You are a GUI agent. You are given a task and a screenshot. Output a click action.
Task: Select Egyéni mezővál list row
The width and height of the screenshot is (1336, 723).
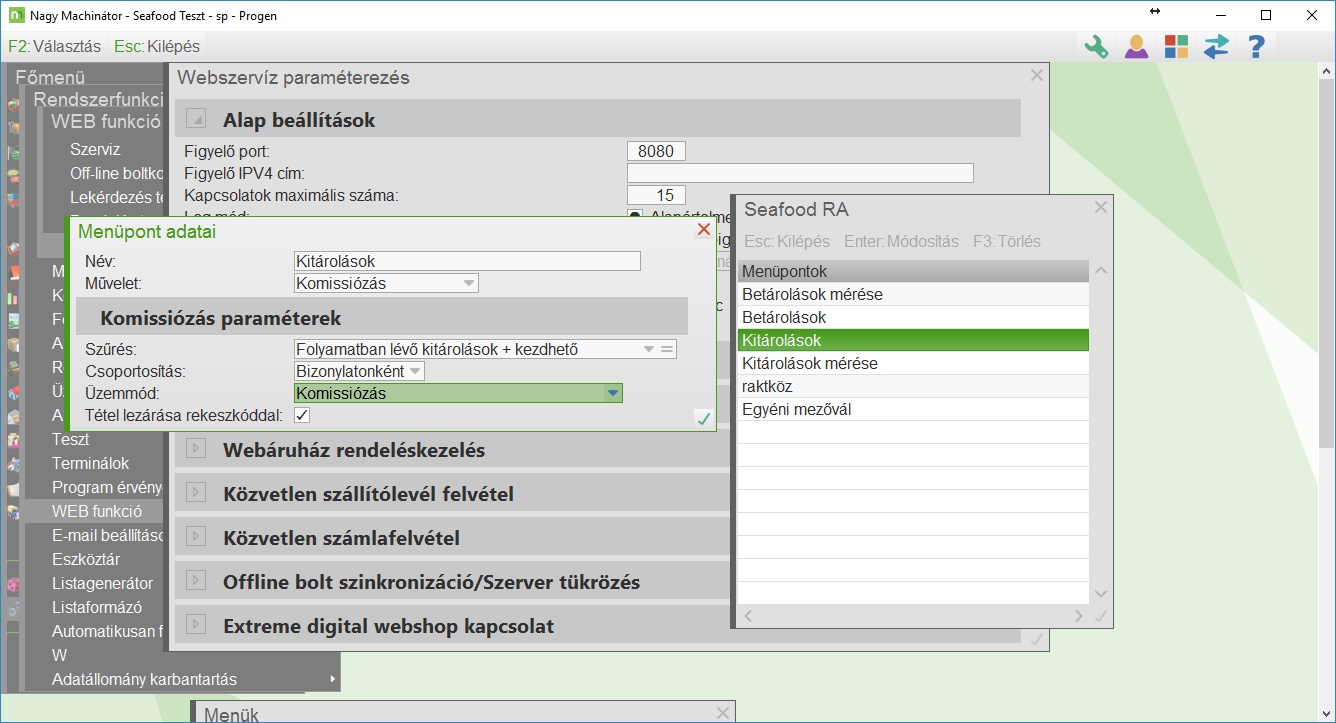[x=913, y=410]
